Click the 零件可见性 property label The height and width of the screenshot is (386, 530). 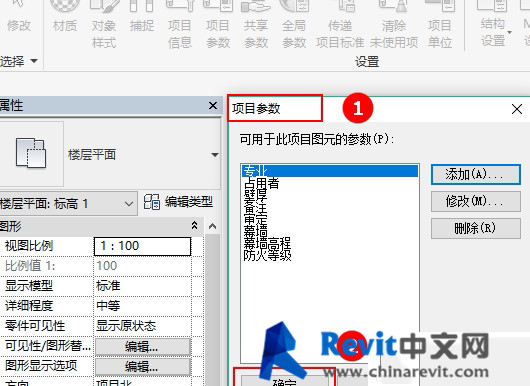click(x=35, y=326)
